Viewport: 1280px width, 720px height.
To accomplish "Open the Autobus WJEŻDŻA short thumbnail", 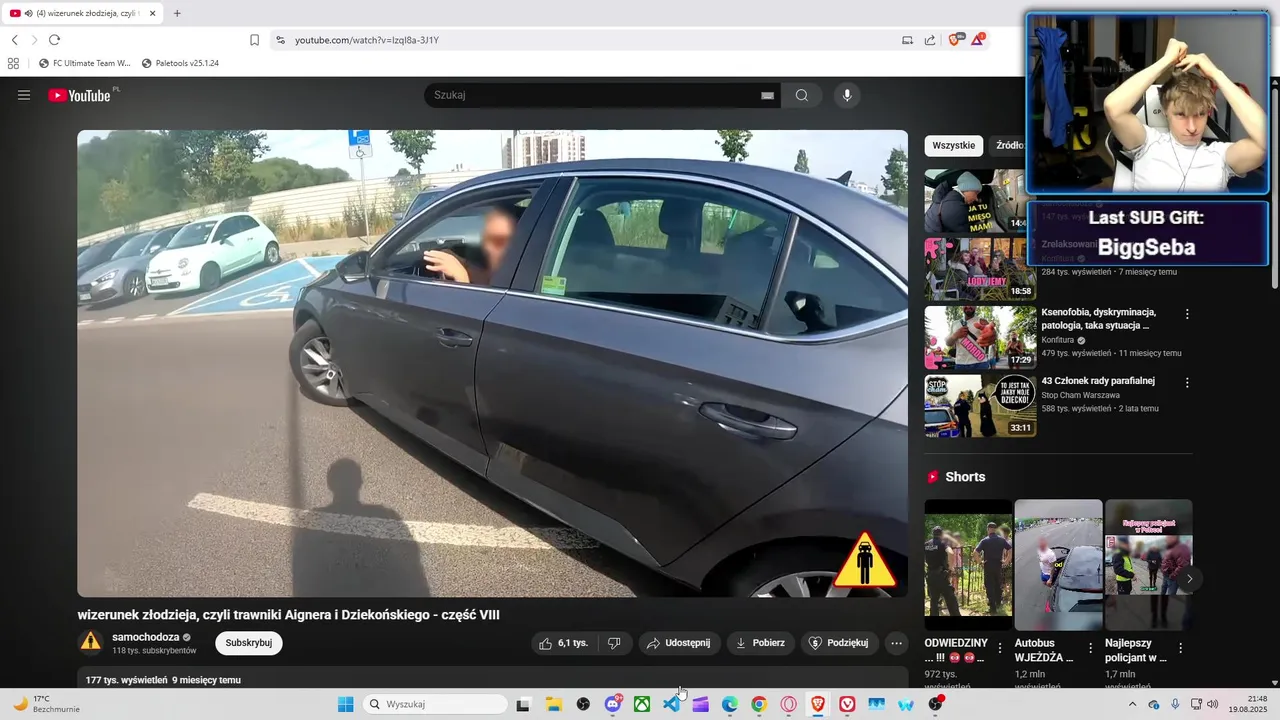I will [1058, 565].
